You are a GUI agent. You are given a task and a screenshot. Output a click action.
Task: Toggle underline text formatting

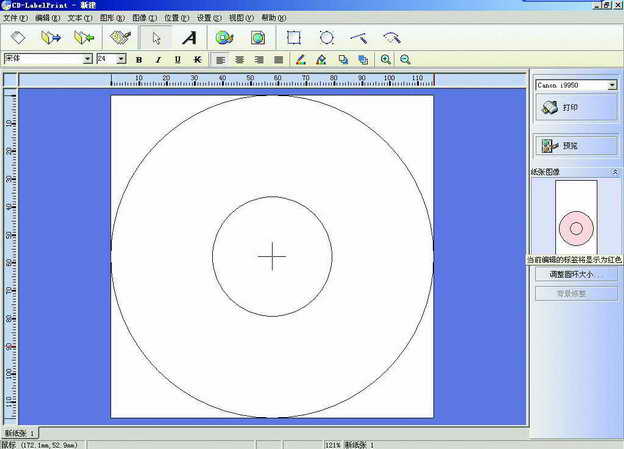tap(177, 60)
